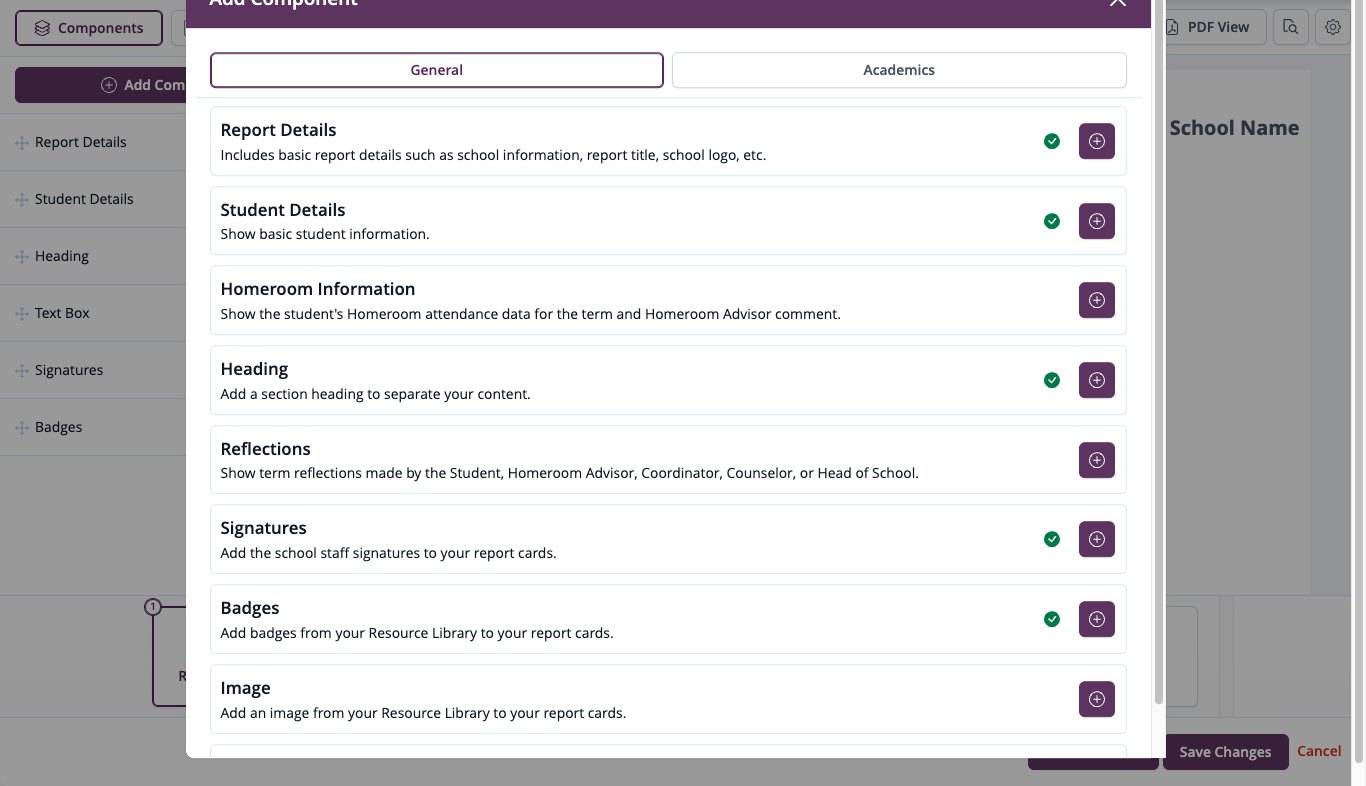Click the Homeroom Information title text
This screenshot has width=1366, height=786.
point(318,289)
